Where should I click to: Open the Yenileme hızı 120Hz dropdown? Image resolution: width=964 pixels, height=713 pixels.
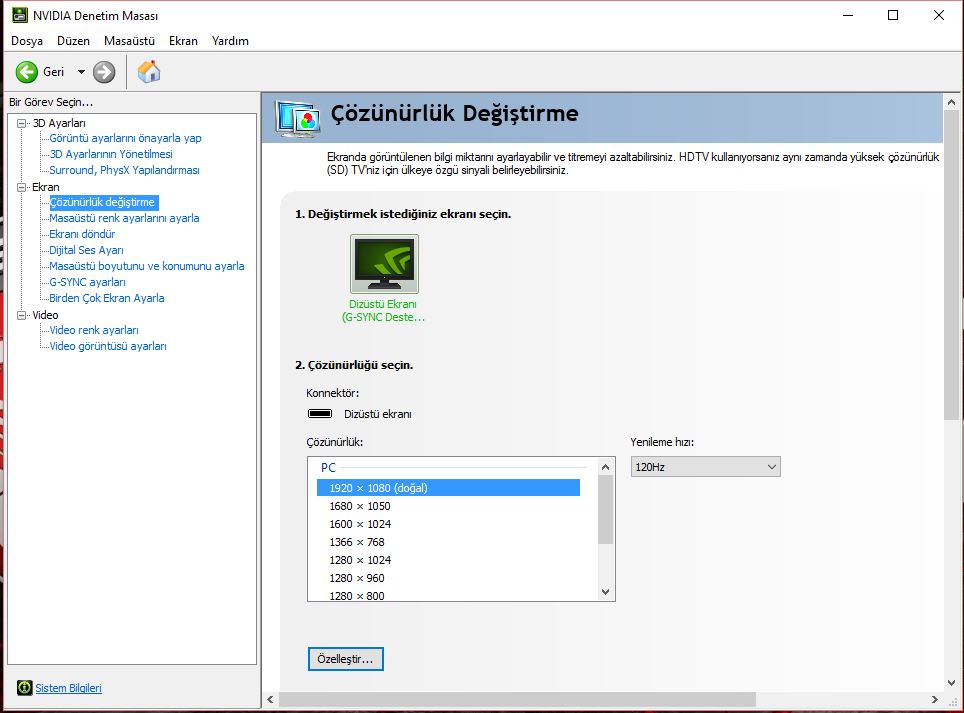[x=705, y=467]
